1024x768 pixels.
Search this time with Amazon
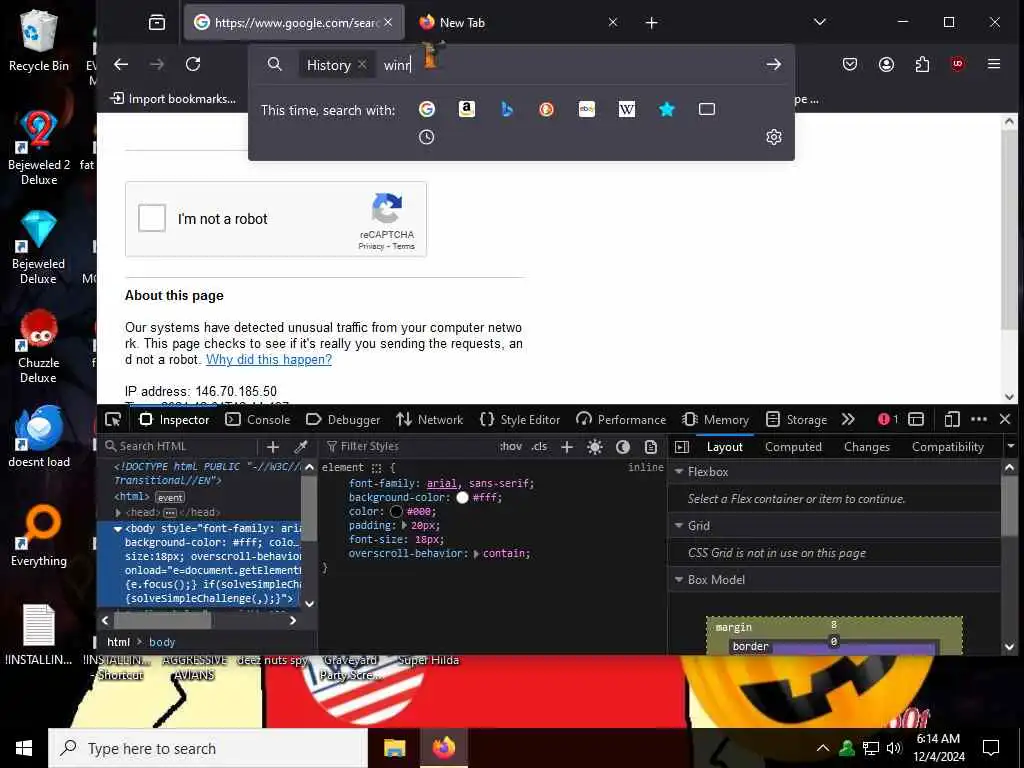(x=466, y=109)
